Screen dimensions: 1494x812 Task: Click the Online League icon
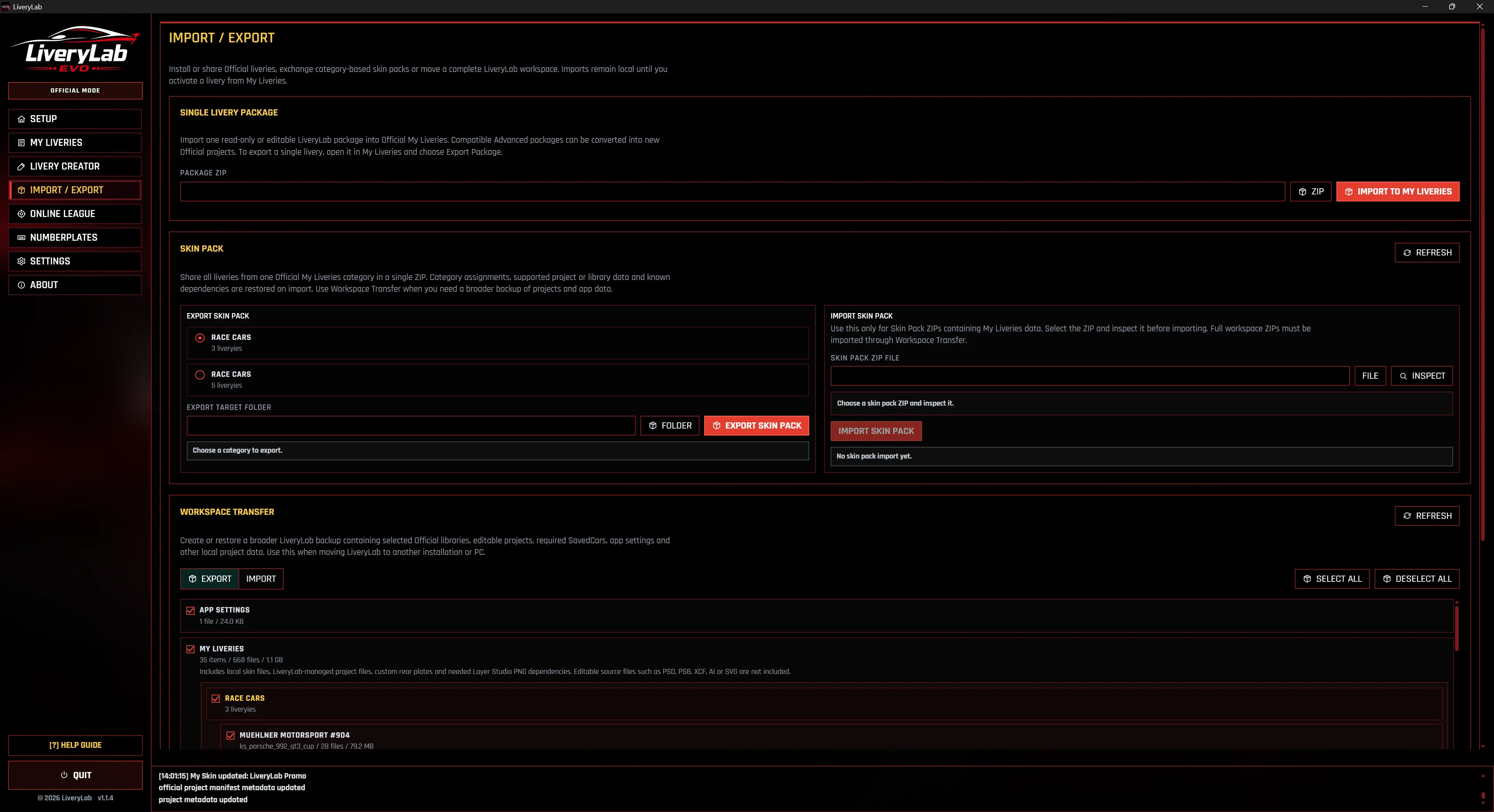(21, 214)
